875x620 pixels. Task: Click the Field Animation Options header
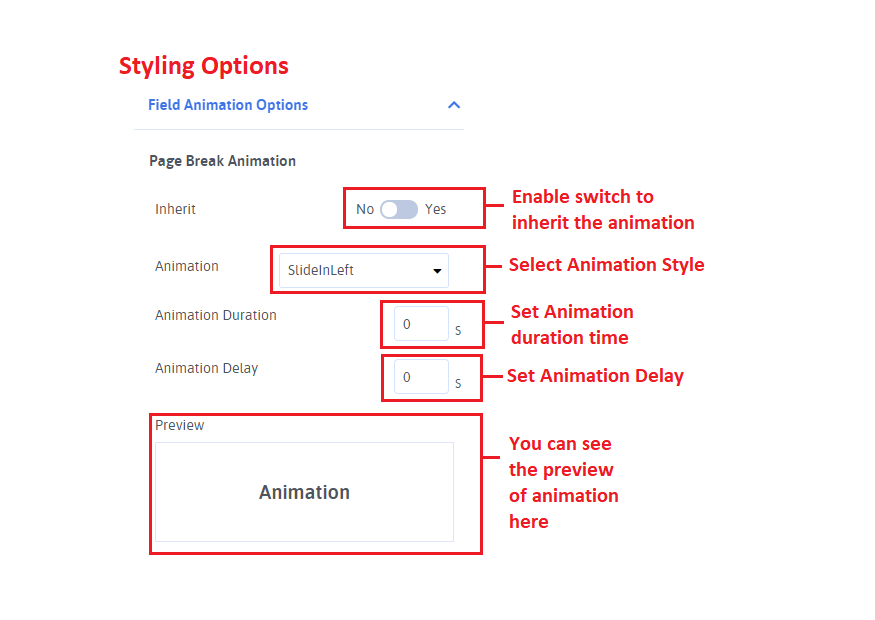(x=228, y=105)
